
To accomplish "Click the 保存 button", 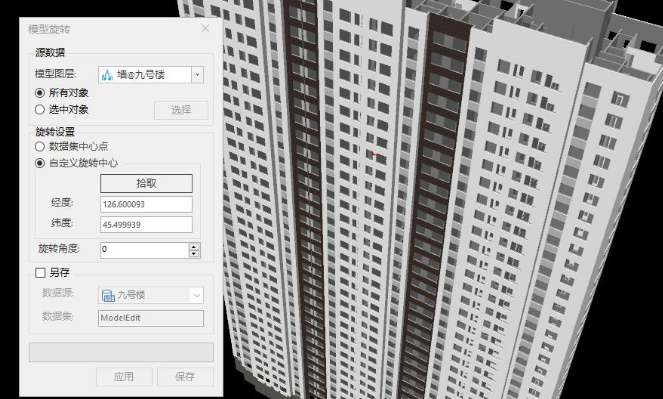I will point(185,376).
